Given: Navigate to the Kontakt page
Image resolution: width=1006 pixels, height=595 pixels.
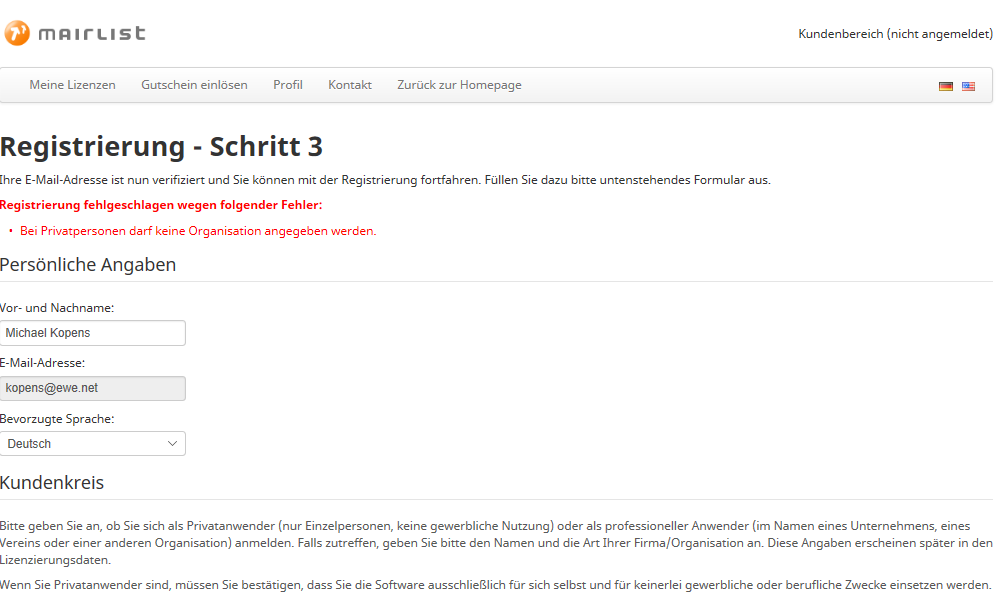Looking at the screenshot, I should 349,85.
